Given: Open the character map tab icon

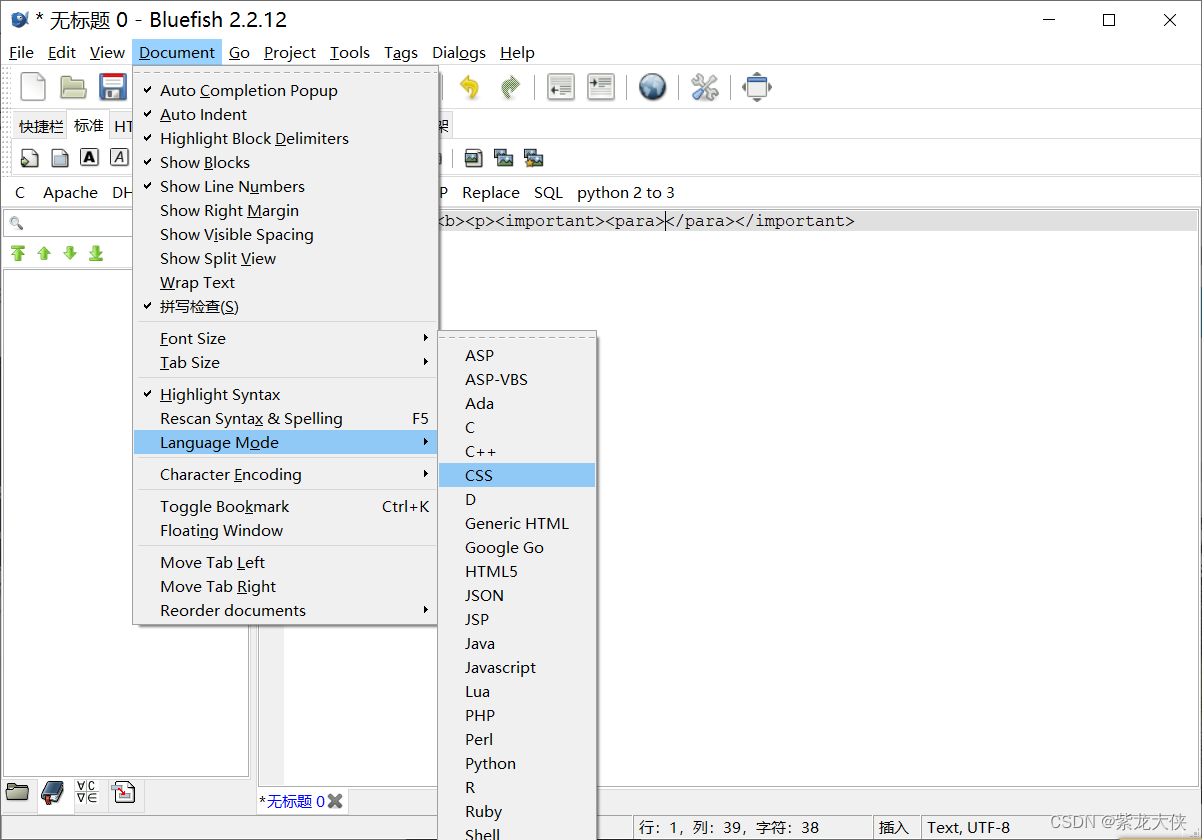Looking at the screenshot, I should click(x=87, y=793).
